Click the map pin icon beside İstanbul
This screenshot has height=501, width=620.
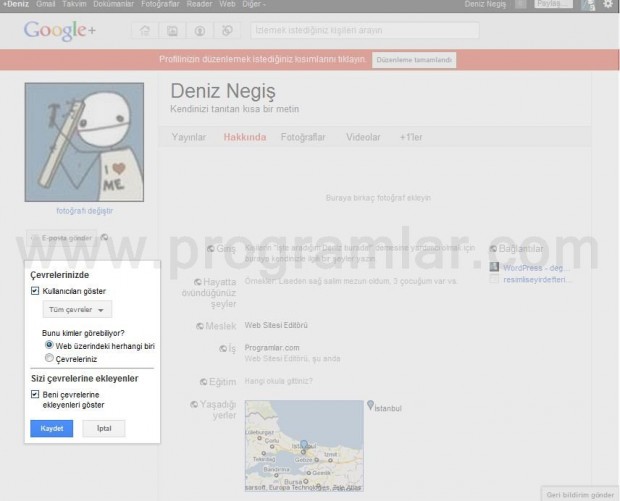point(370,405)
